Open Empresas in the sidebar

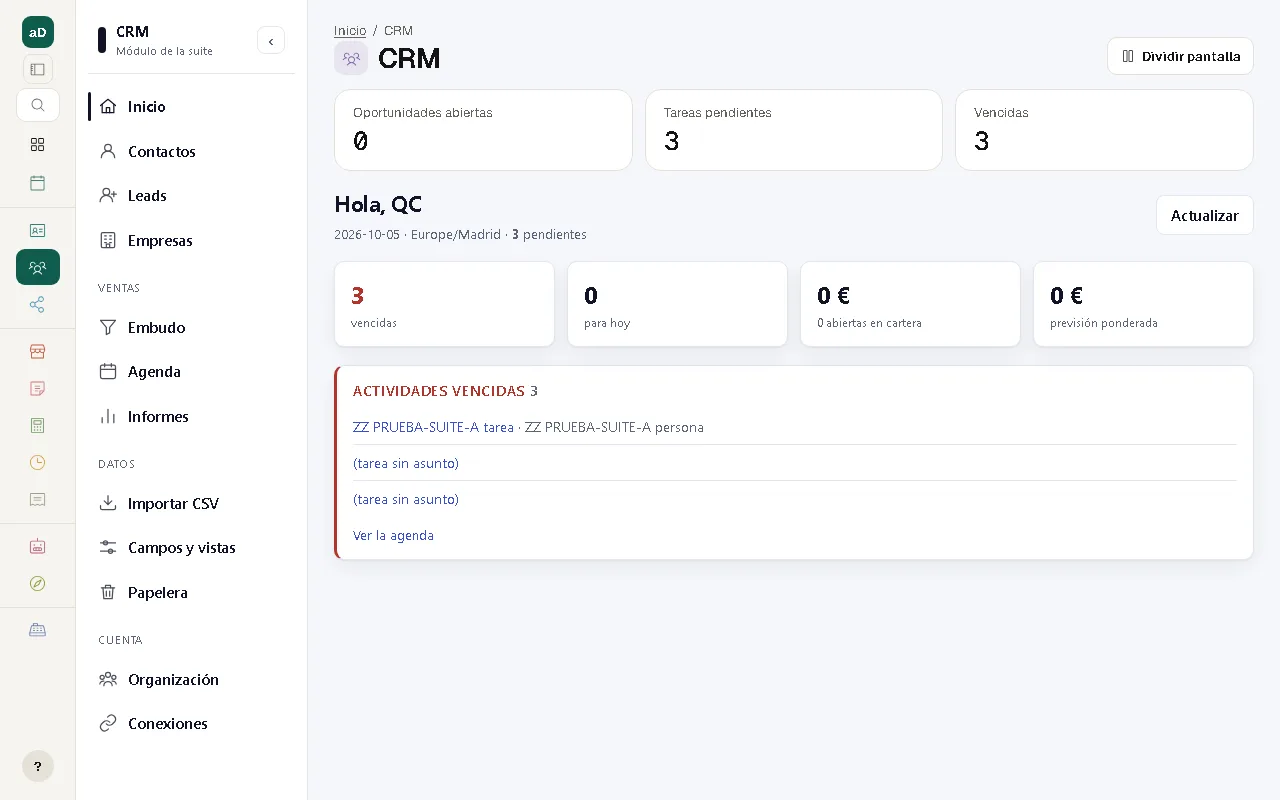click(x=191, y=240)
